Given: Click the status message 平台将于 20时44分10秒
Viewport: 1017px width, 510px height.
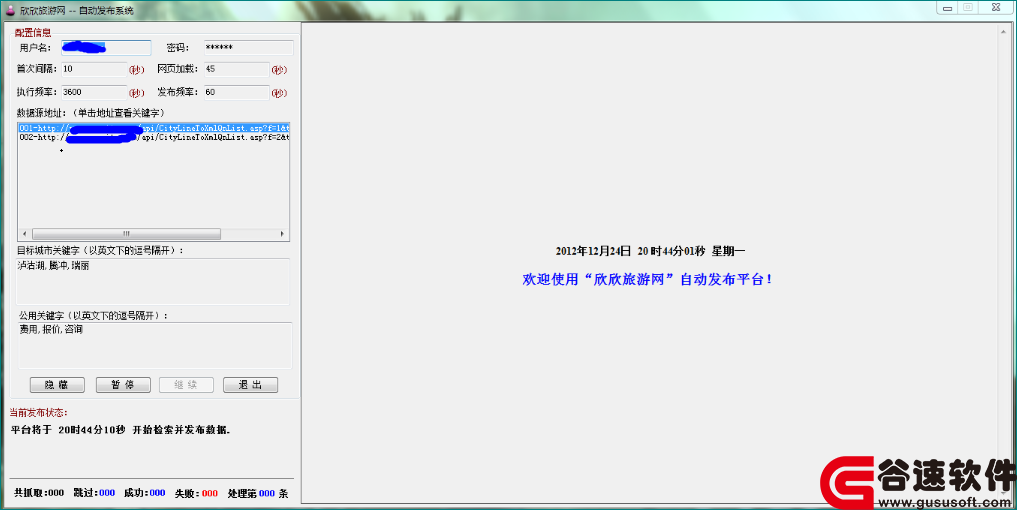Looking at the screenshot, I should pos(121,430).
